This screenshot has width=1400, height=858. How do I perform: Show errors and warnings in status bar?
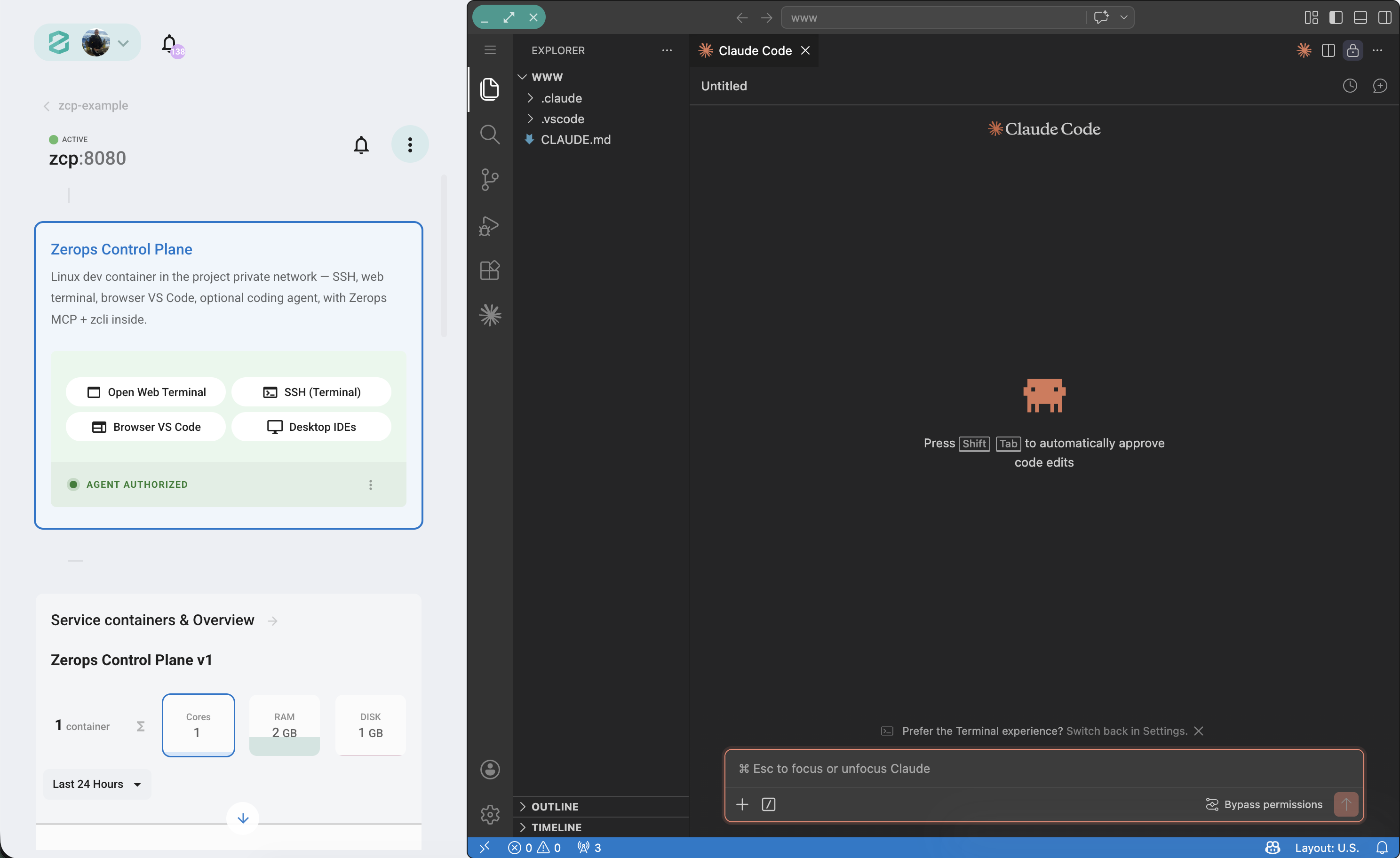[x=534, y=847]
